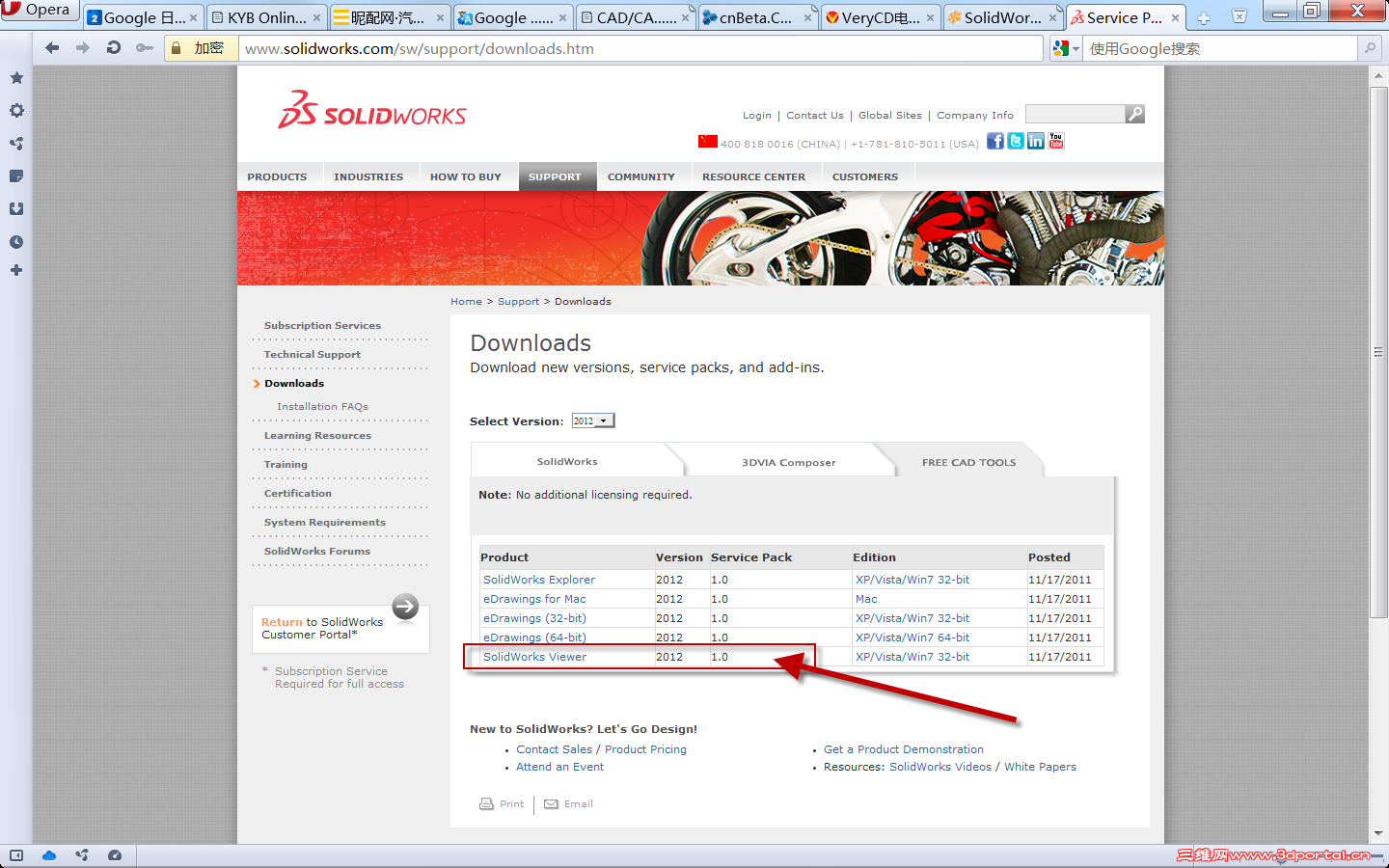Open the Opera main menu button

pyautogui.click(x=40, y=10)
